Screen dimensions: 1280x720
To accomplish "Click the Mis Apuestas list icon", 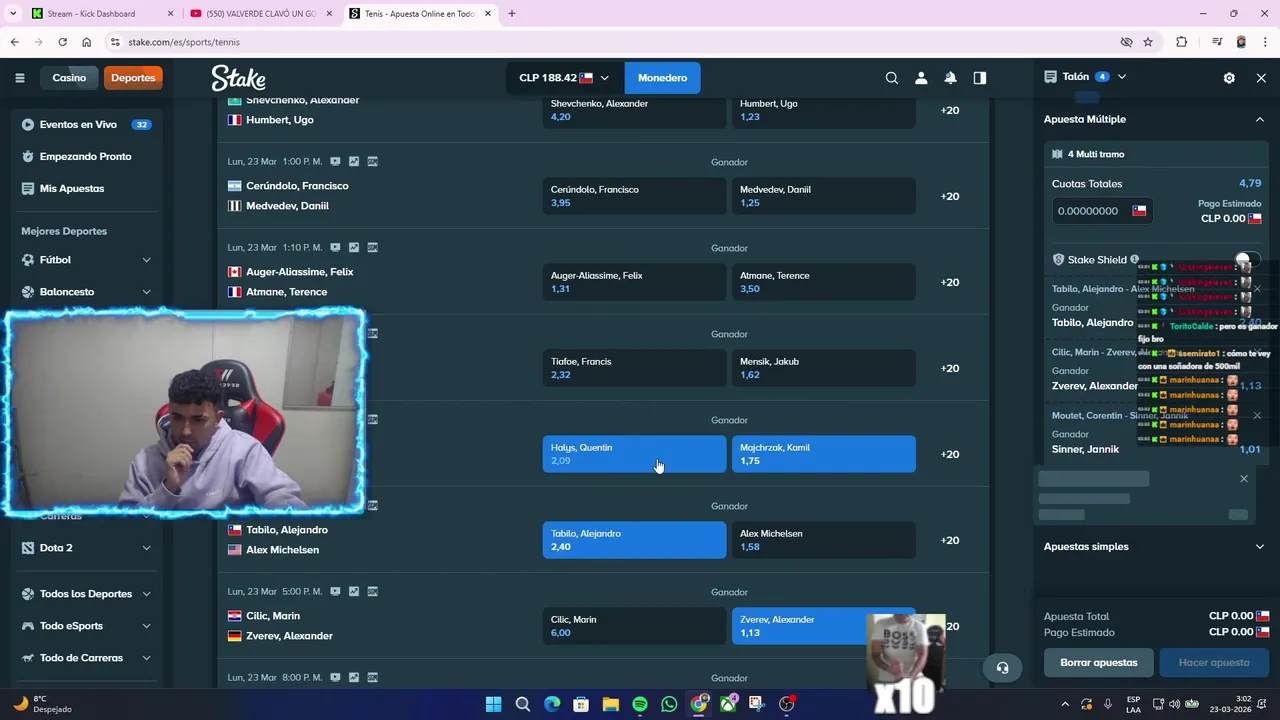I will tap(27, 189).
